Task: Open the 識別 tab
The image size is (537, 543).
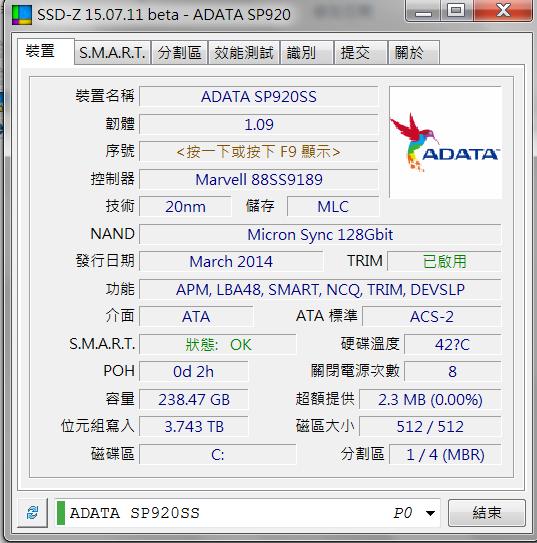Action: pos(307,53)
